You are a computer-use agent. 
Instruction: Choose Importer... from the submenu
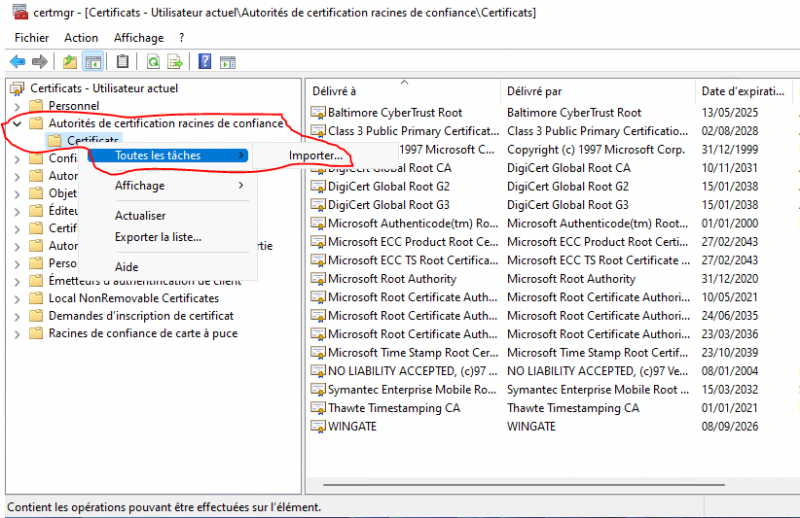pos(315,156)
